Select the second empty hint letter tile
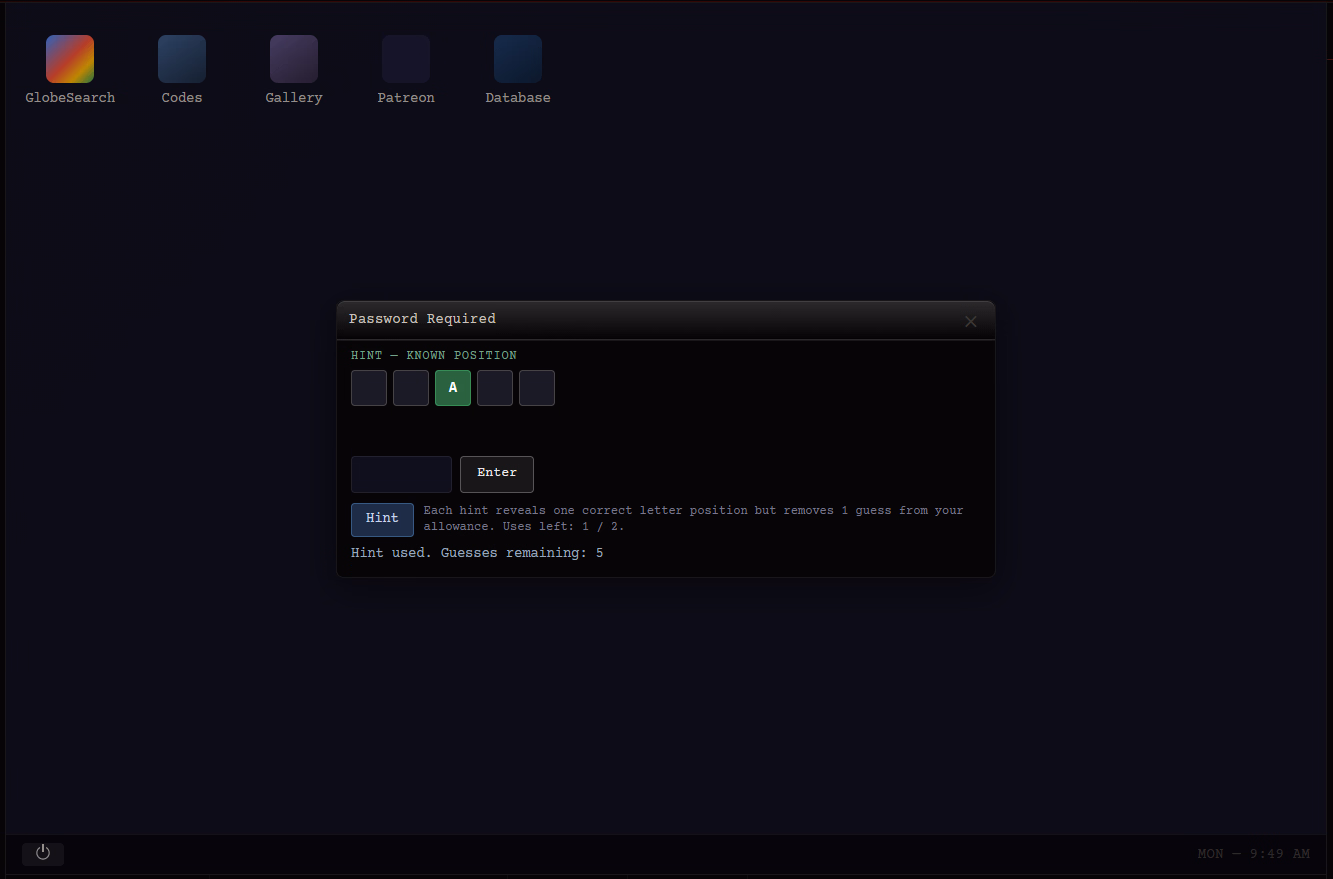Viewport: 1333px width, 879px height. (x=411, y=388)
